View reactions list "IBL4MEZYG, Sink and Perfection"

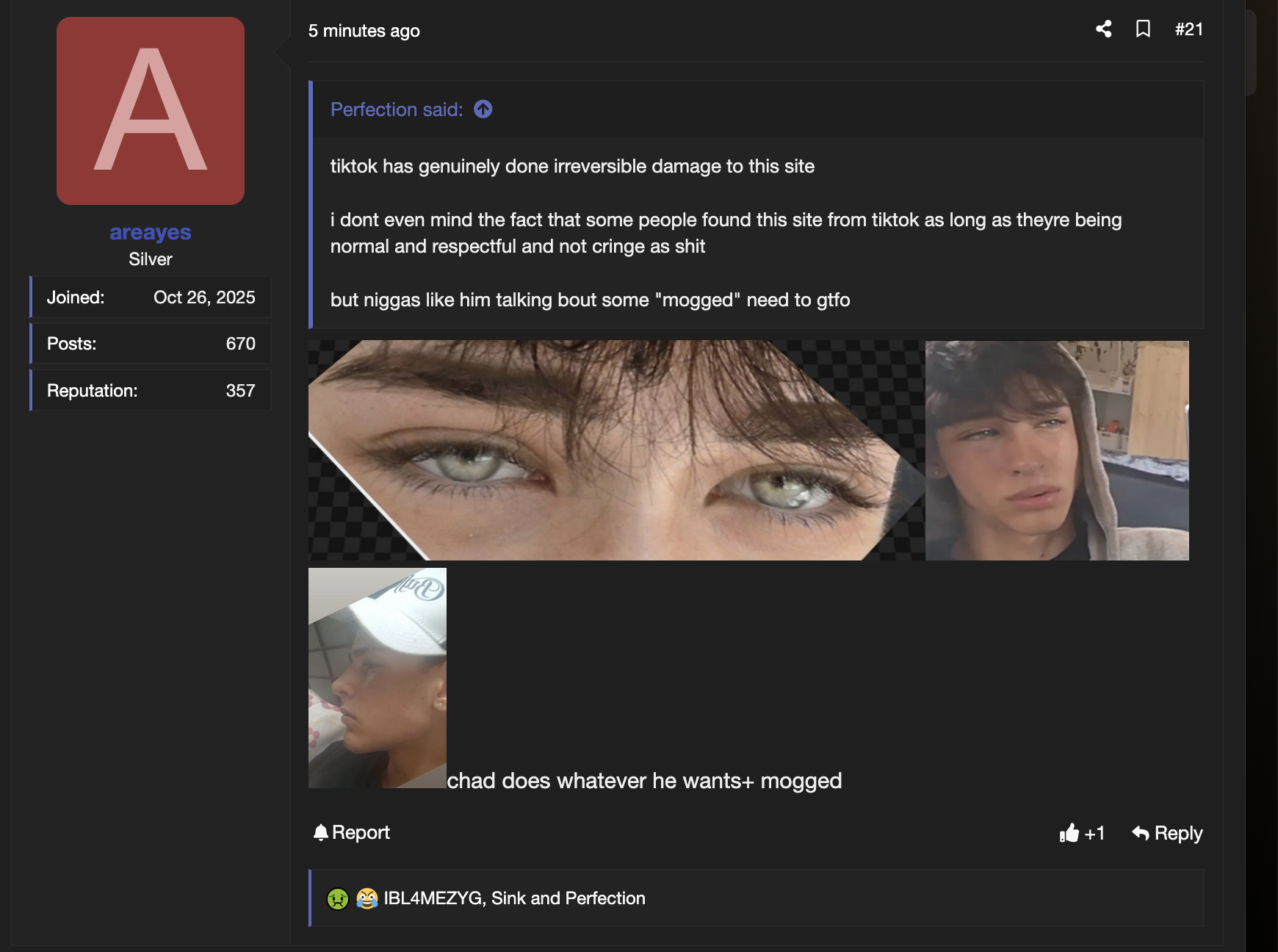[514, 898]
